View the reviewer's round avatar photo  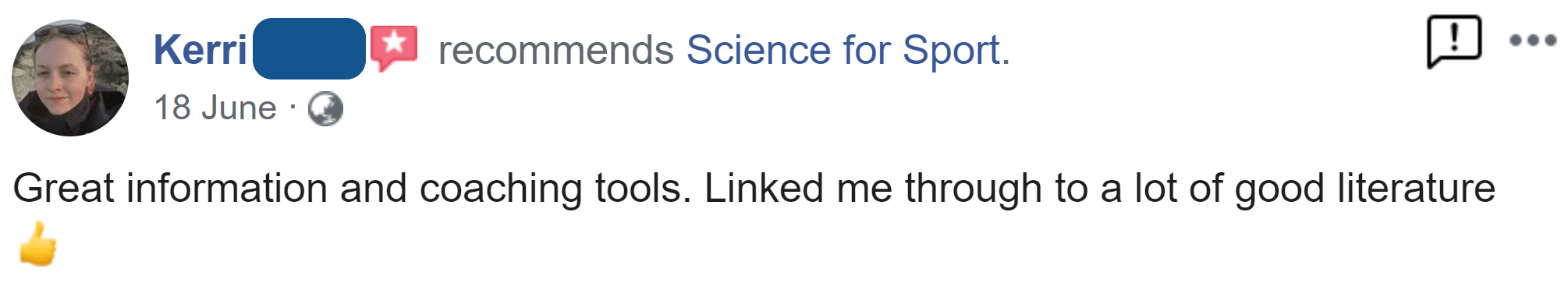coord(70,78)
